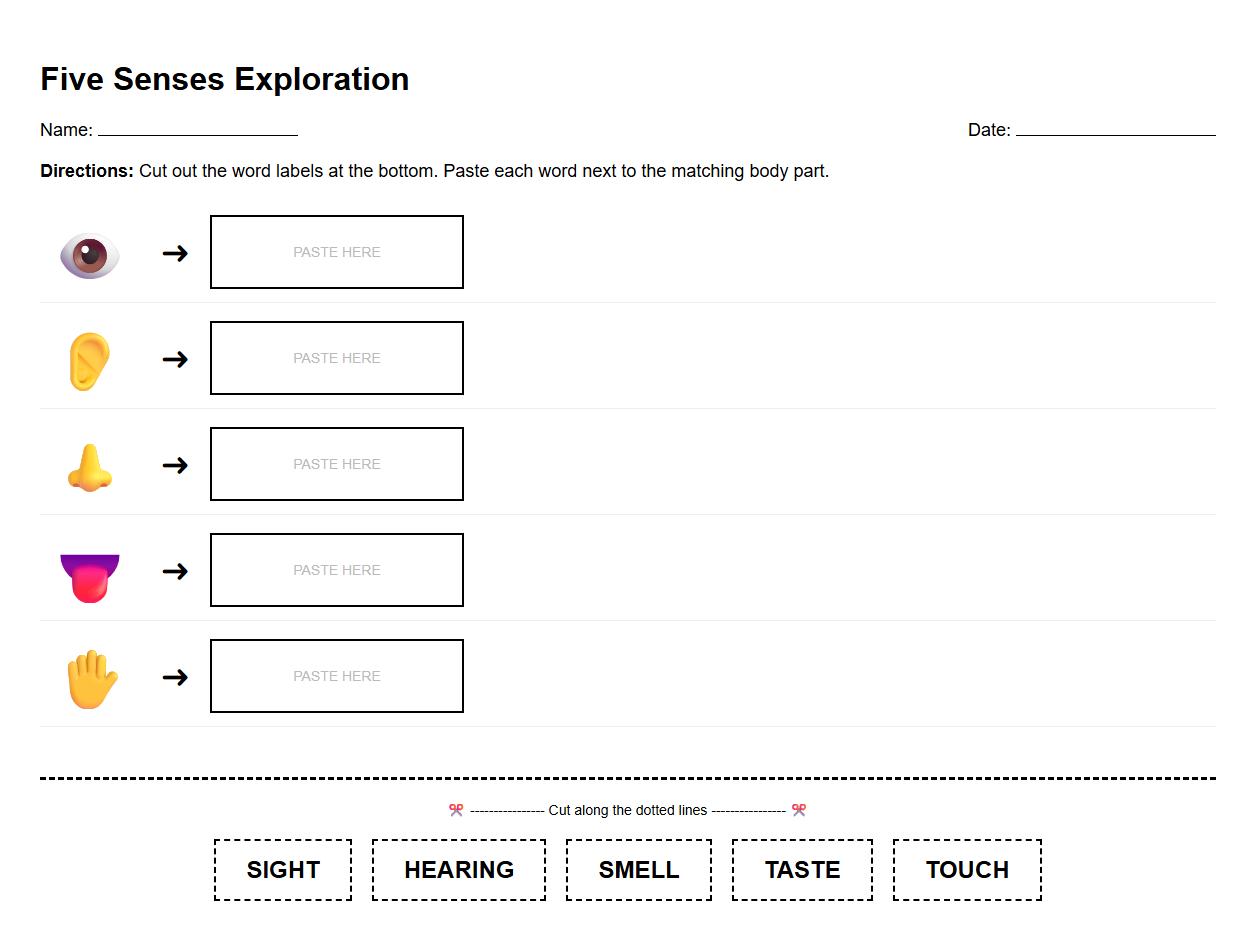
Task: Click the arrow next to the nose emoji
Action: pos(175,464)
